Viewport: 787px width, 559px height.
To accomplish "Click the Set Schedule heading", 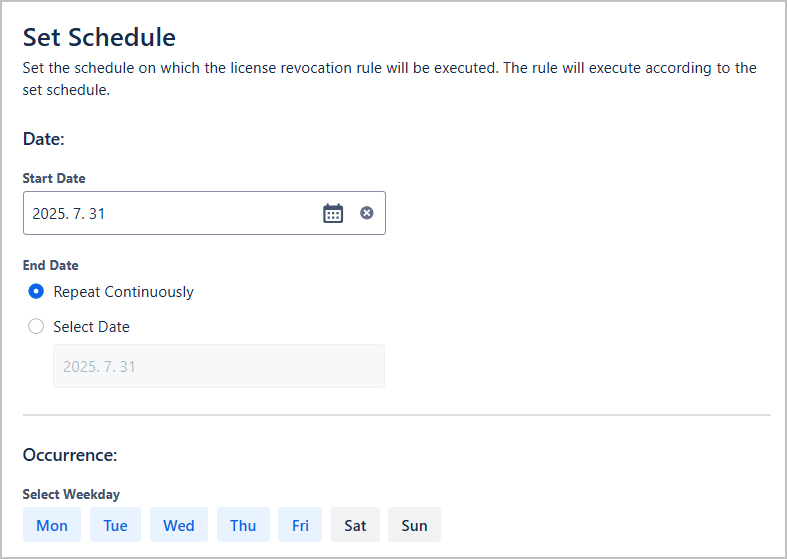I will [99, 37].
